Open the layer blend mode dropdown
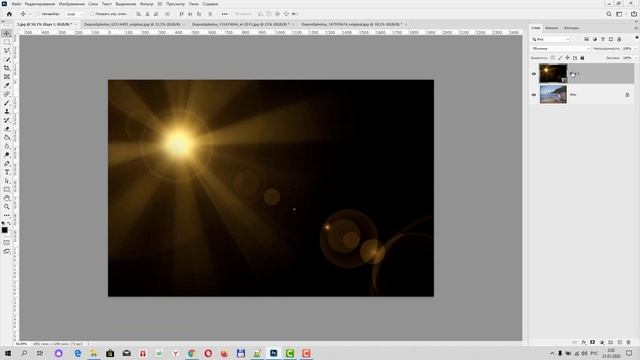640x360 pixels. pyautogui.click(x=561, y=49)
